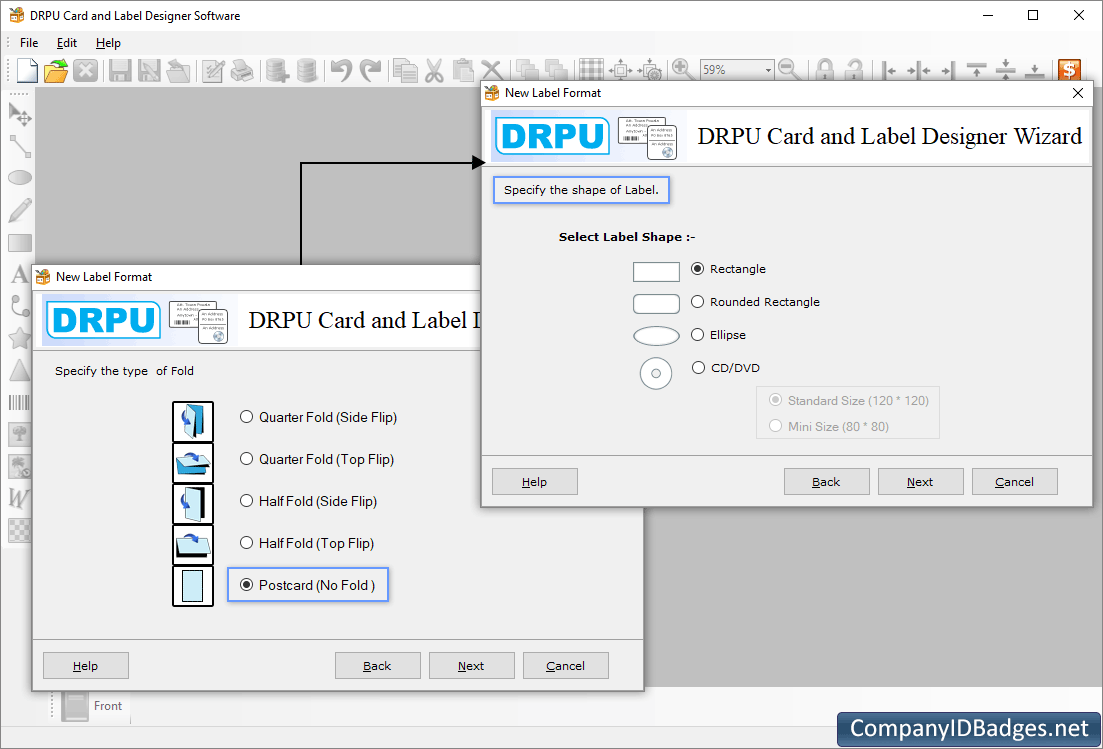Image resolution: width=1103 pixels, height=749 pixels.
Task: Click the orange dollar sign icon
Action: (x=1069, y=70)
